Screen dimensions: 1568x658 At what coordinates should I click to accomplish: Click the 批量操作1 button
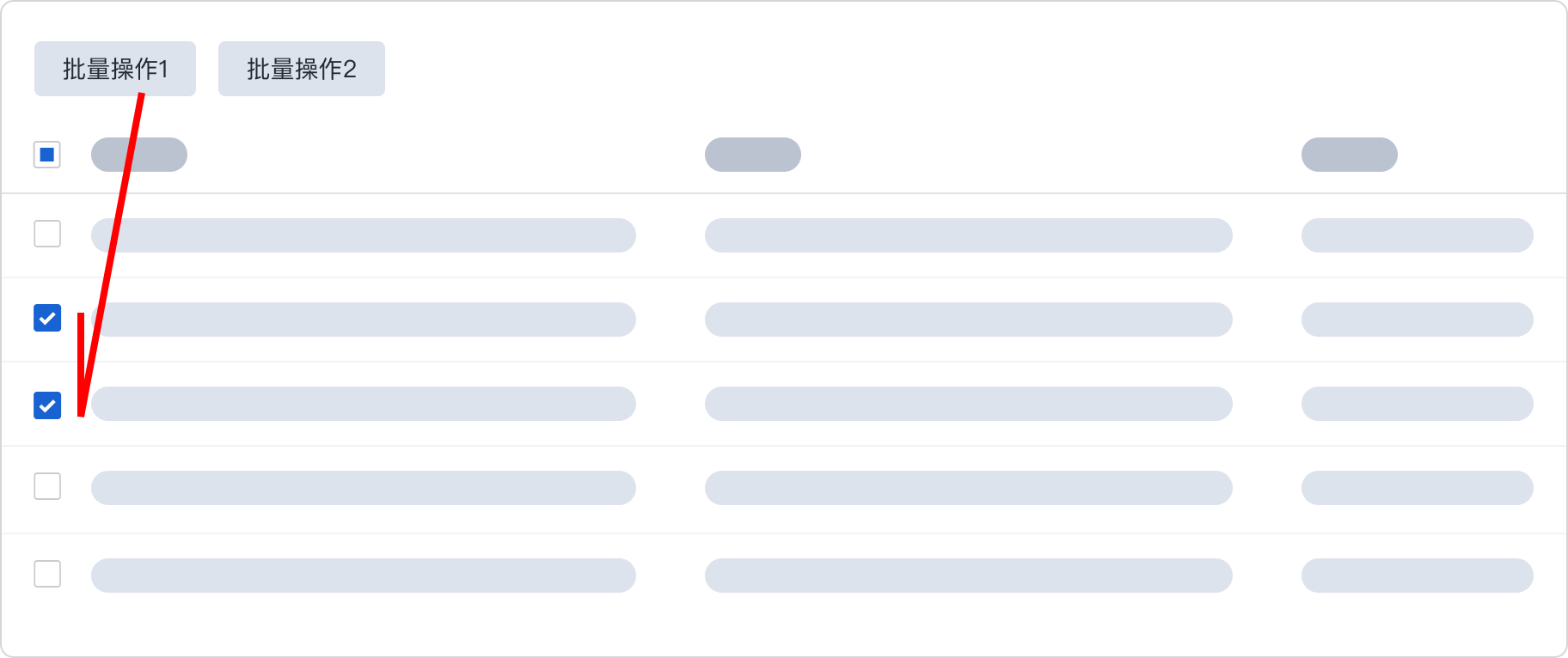114,69
